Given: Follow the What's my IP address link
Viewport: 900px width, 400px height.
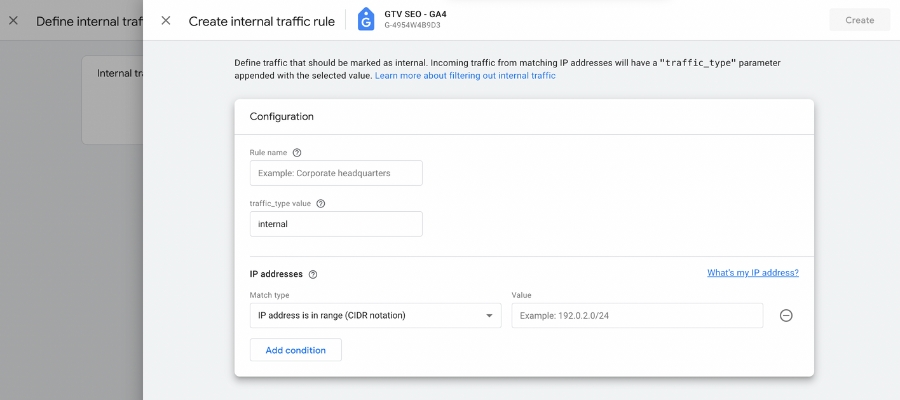Looking at the screenshot, I should tap(752, 273).
